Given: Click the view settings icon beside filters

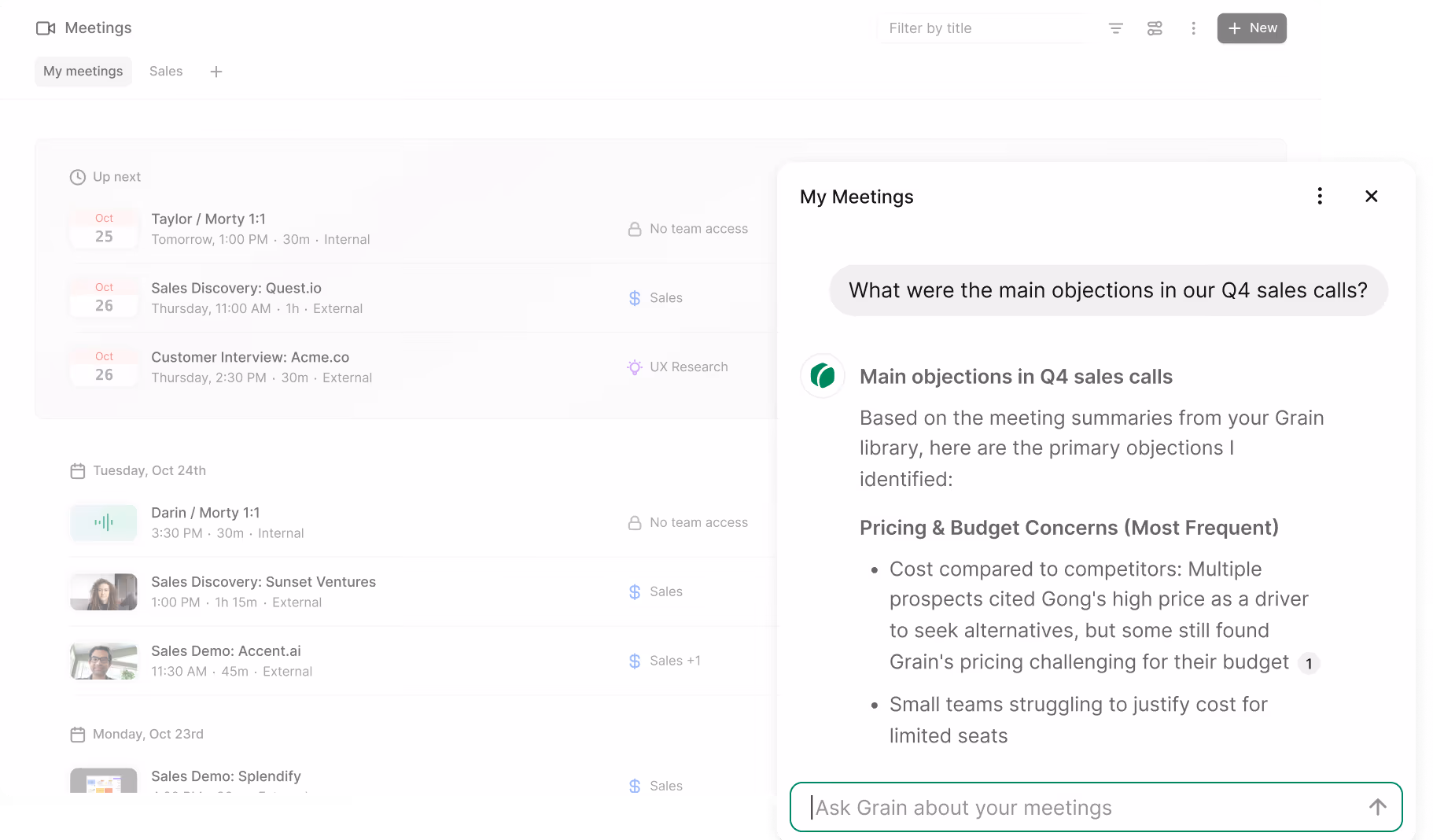Looking at the screenshot, I should (x=1154, y=28).
